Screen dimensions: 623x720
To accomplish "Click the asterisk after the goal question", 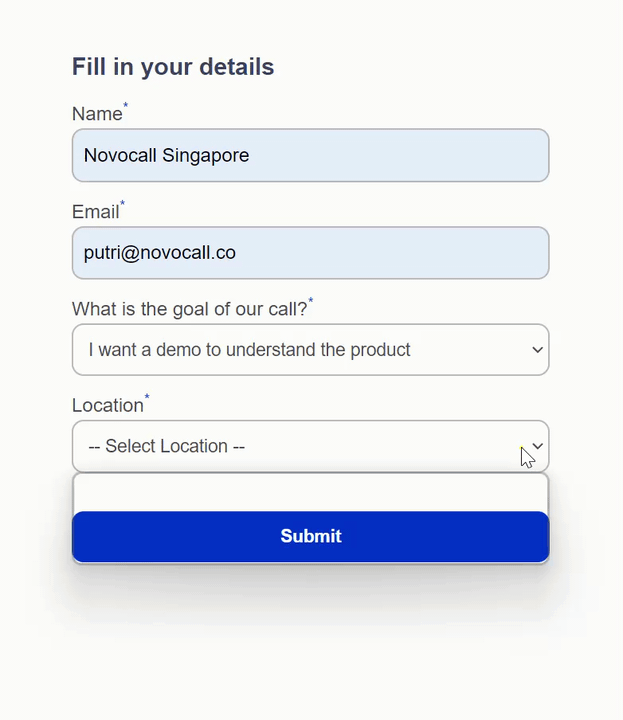I will pos(311,300).
